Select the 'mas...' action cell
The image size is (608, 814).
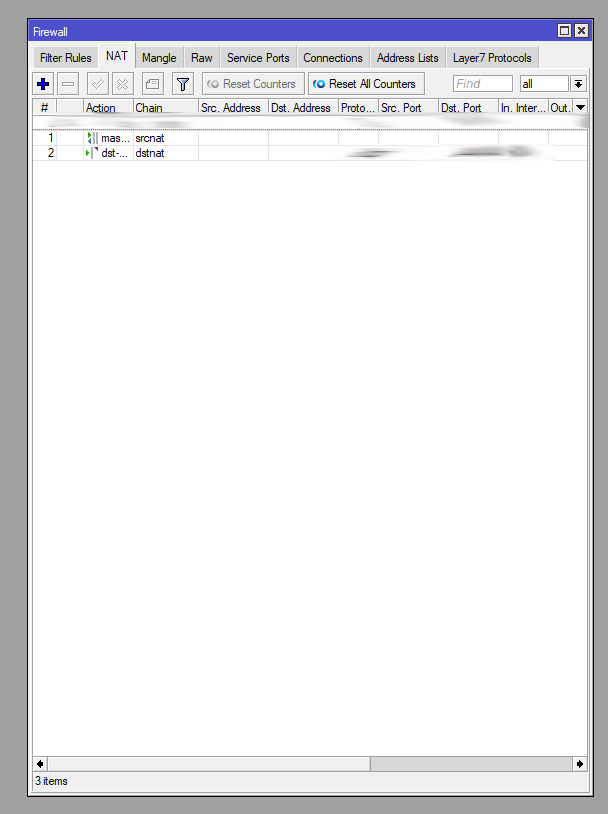(x=109, y=138)
